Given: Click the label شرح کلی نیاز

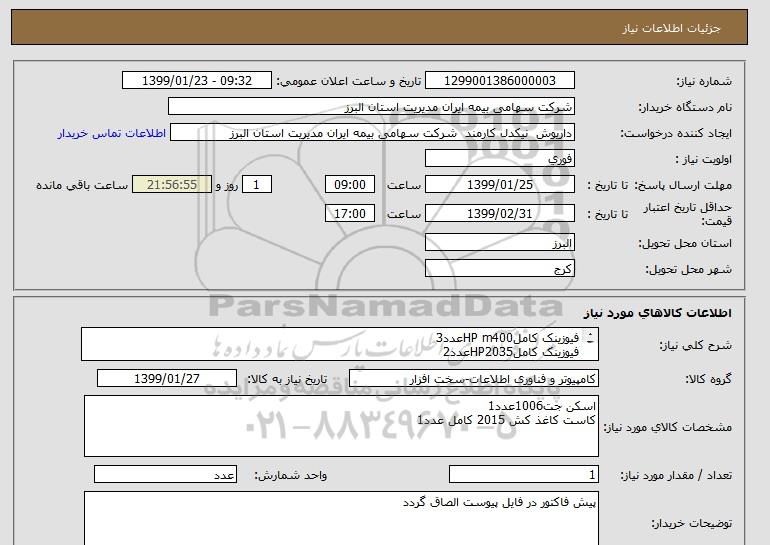Looking at the screenshot, I should pyautogui.click(x=696, y=345).
